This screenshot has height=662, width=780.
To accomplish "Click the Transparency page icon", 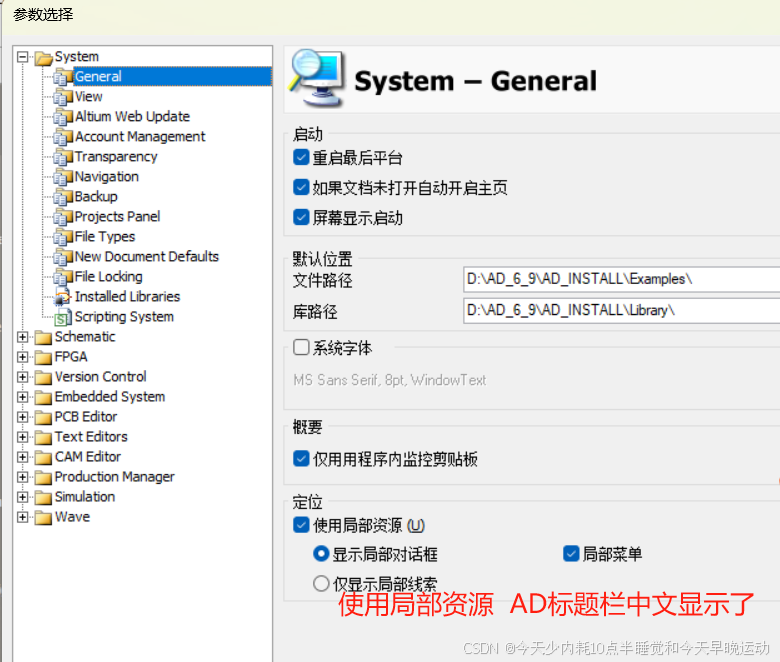I will coord(63,157).
